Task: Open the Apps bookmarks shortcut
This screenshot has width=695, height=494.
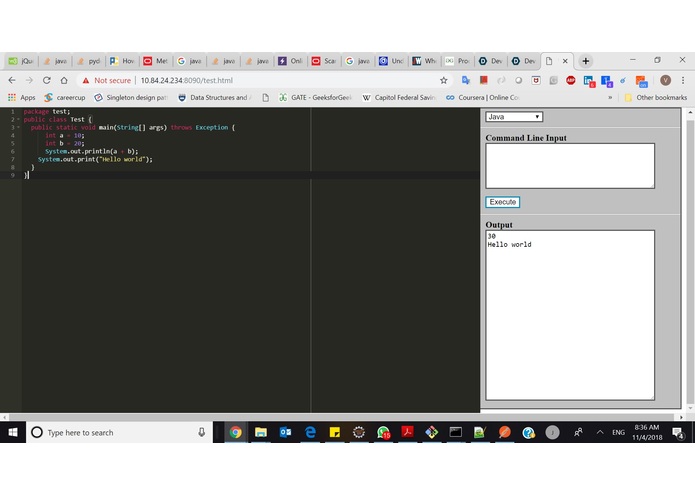Action: 21,97
